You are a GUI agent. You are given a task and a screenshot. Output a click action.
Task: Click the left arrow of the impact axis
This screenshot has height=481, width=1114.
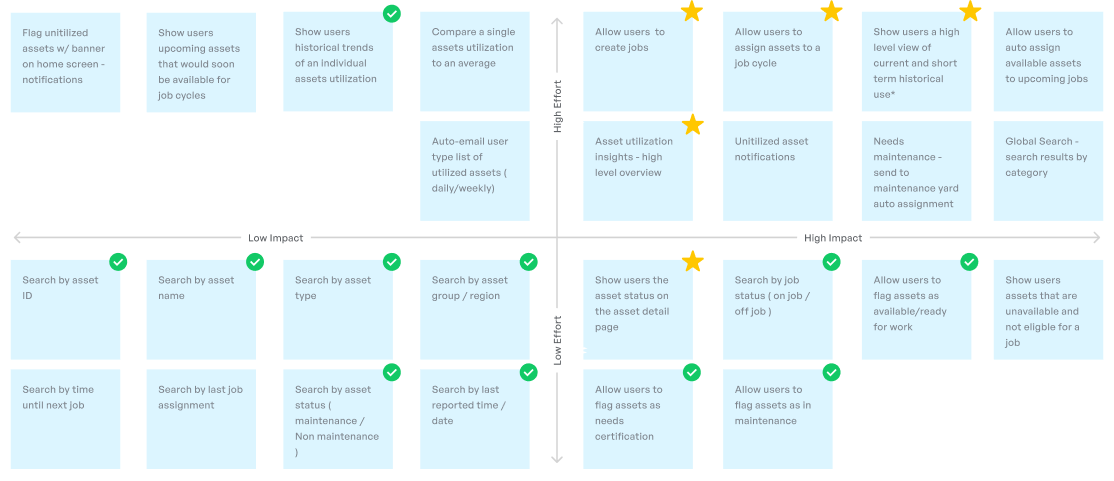17,238
